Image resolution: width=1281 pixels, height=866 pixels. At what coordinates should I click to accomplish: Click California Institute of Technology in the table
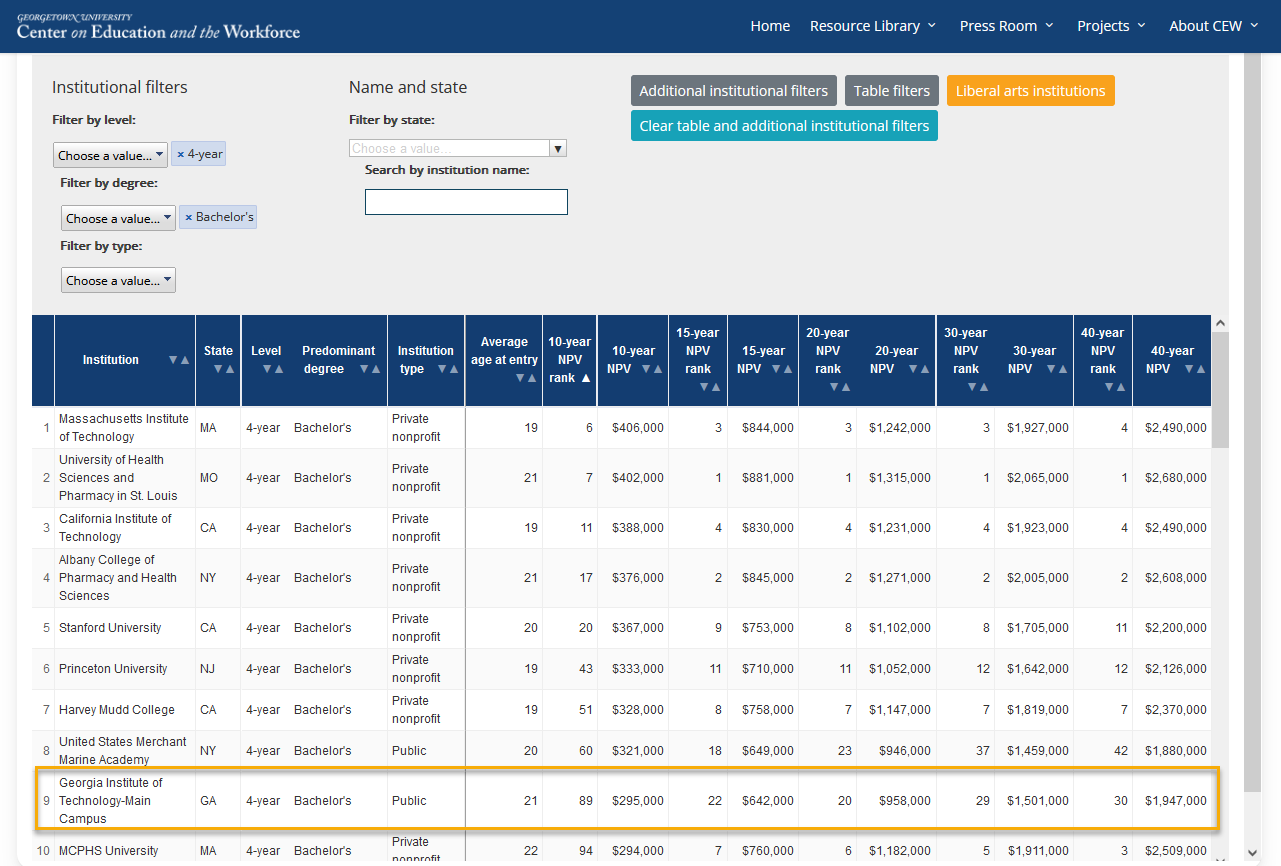(115, 528)
